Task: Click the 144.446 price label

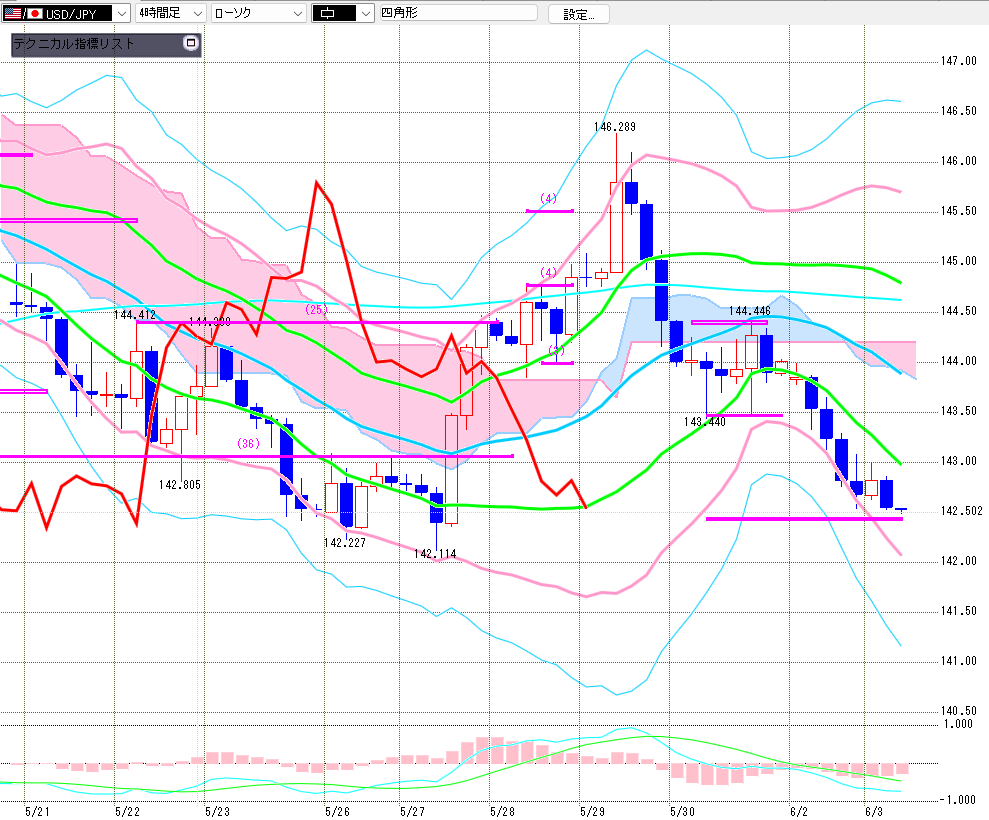Action: [749, 310]
